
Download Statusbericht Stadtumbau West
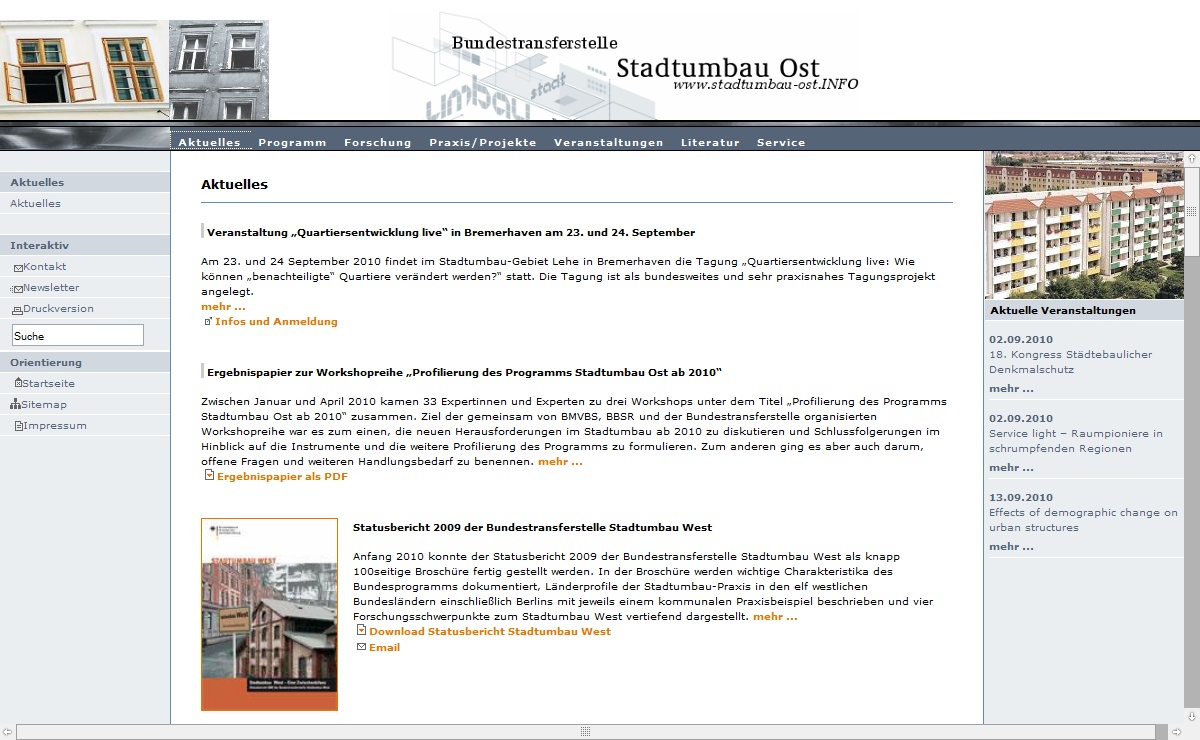(489, 631)
